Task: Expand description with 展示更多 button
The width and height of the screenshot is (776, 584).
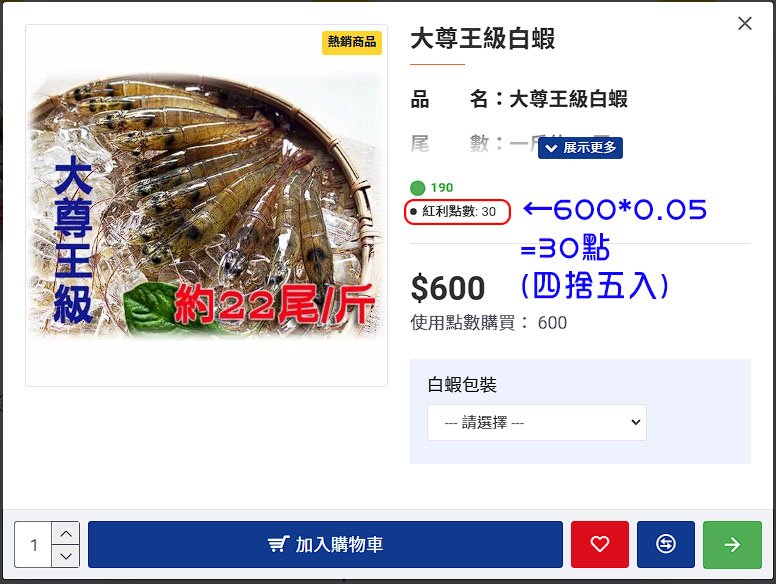Action: (580, 147)
